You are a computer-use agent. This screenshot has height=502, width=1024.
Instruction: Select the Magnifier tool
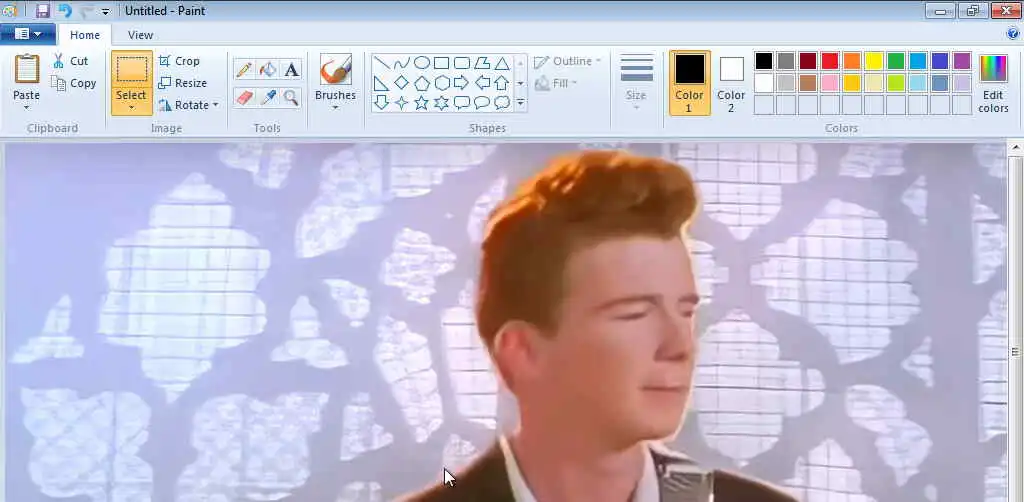coord(291,98)
